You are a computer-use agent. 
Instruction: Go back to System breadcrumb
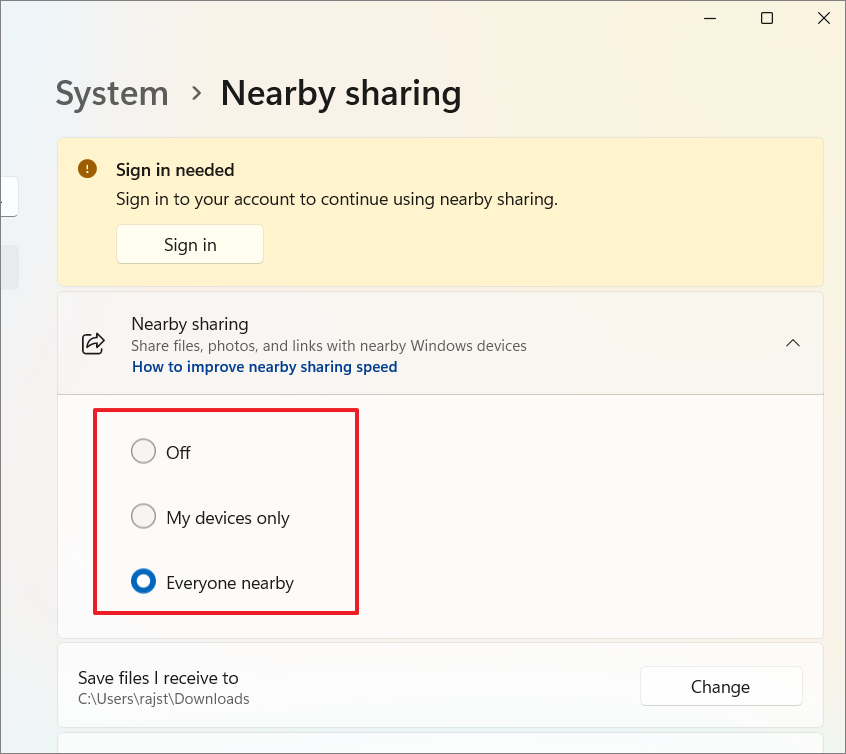tap(112, 93)
